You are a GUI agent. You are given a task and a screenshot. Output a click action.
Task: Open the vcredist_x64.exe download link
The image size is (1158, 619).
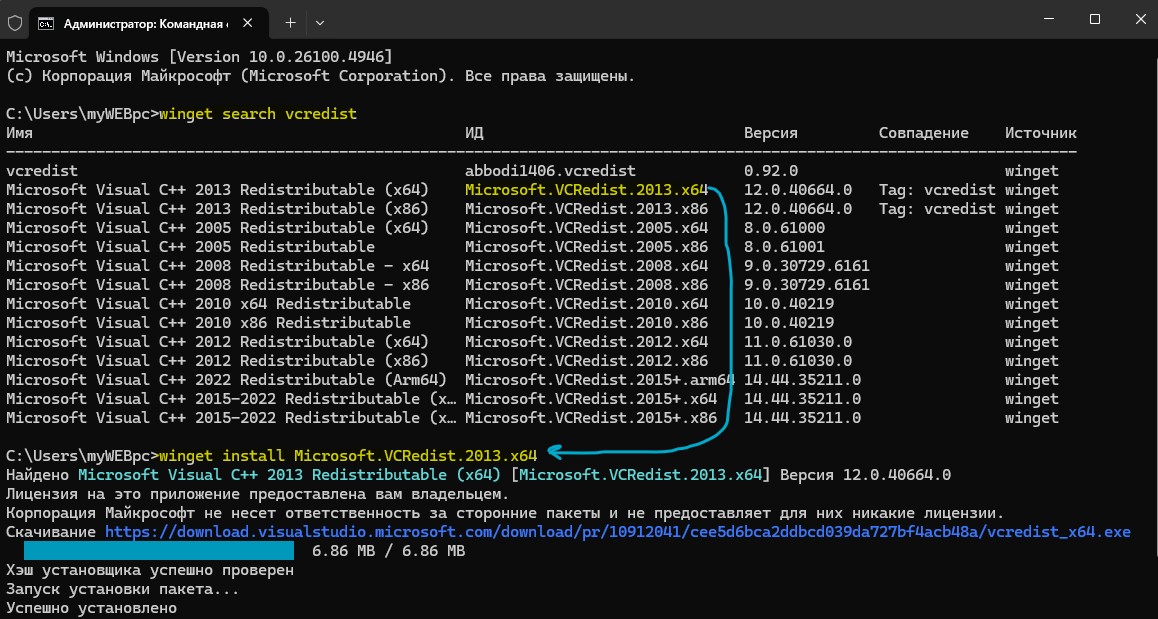[x=617, y=532]
